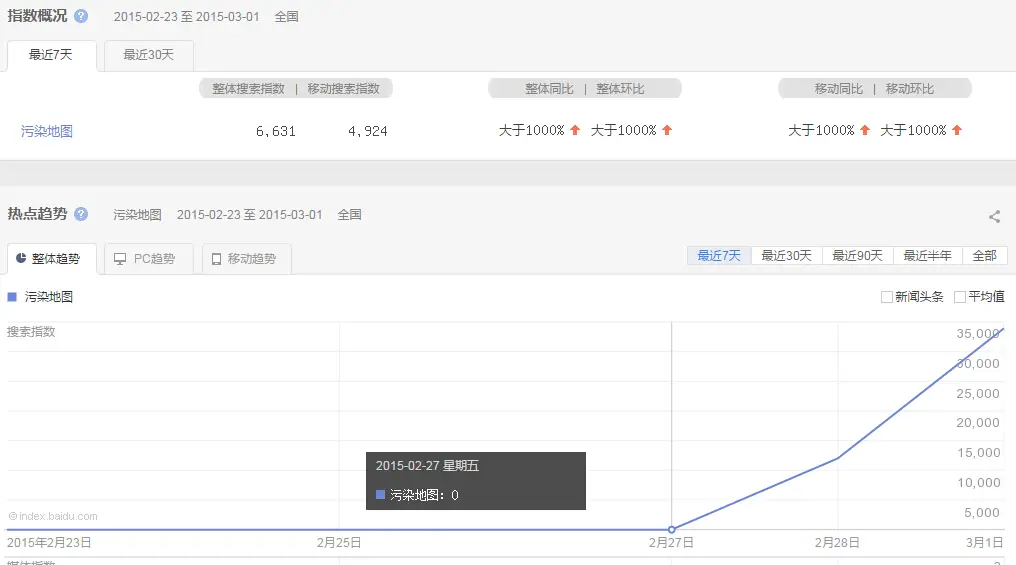Viewport: 1016px width, 565px height.
Task: Click the overall index value 6,631
Action: (x=276, y=132)
